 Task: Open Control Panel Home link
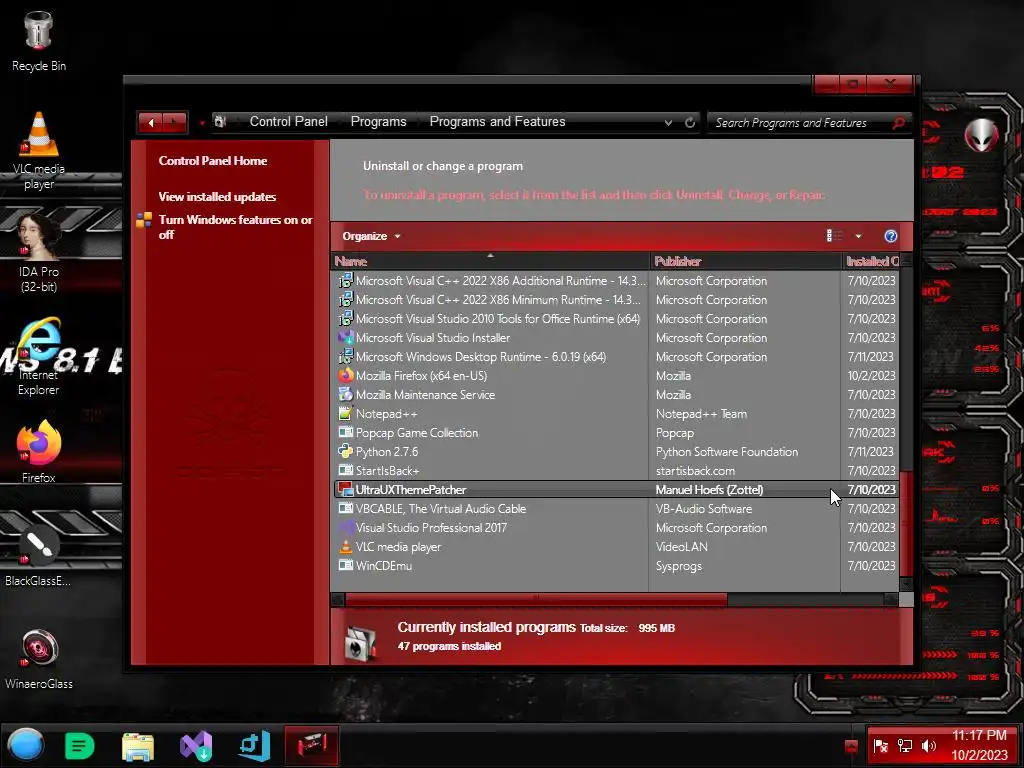(212, 161)
